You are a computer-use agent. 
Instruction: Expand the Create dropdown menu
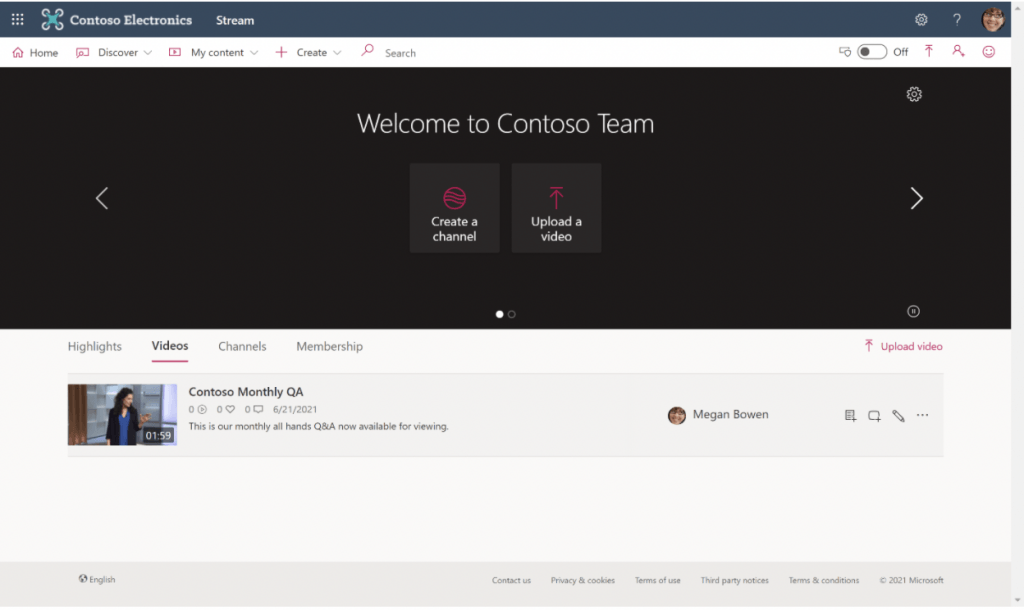point(308,52)
